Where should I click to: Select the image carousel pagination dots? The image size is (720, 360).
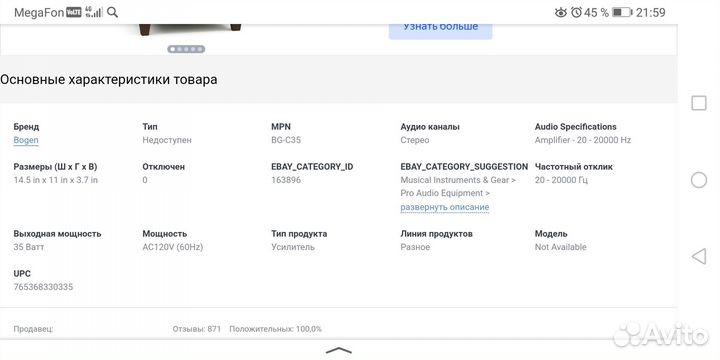pyautogui.click(x=186, y=49)
